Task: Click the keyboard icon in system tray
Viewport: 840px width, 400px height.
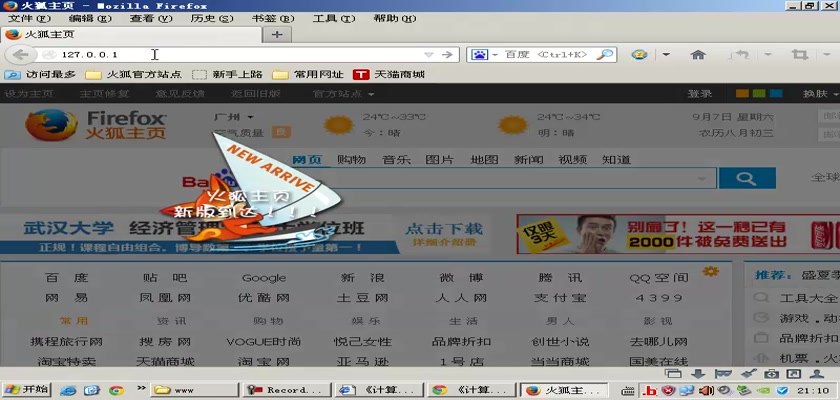Action: 628,390
